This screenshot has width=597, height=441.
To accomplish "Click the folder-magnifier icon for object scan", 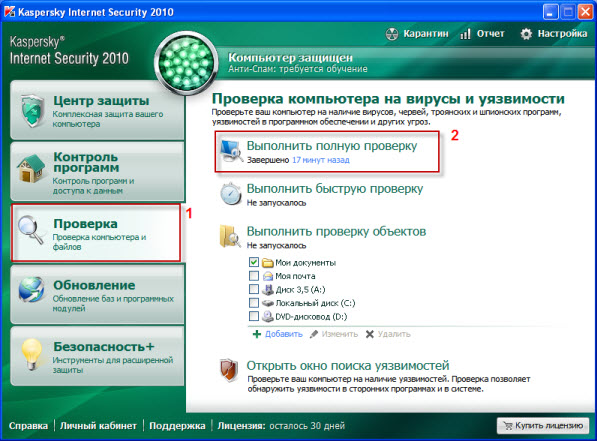I will 230,236.
